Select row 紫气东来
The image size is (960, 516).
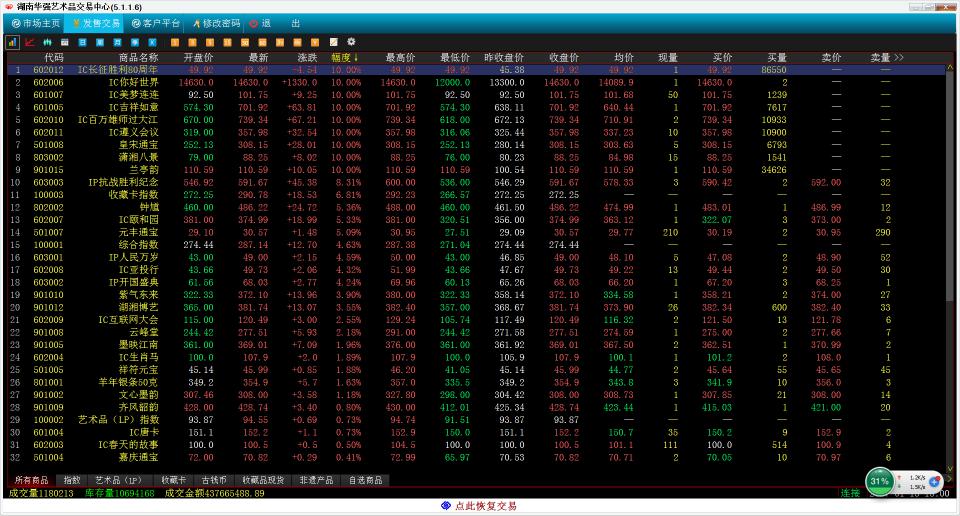tap(476, 294)
